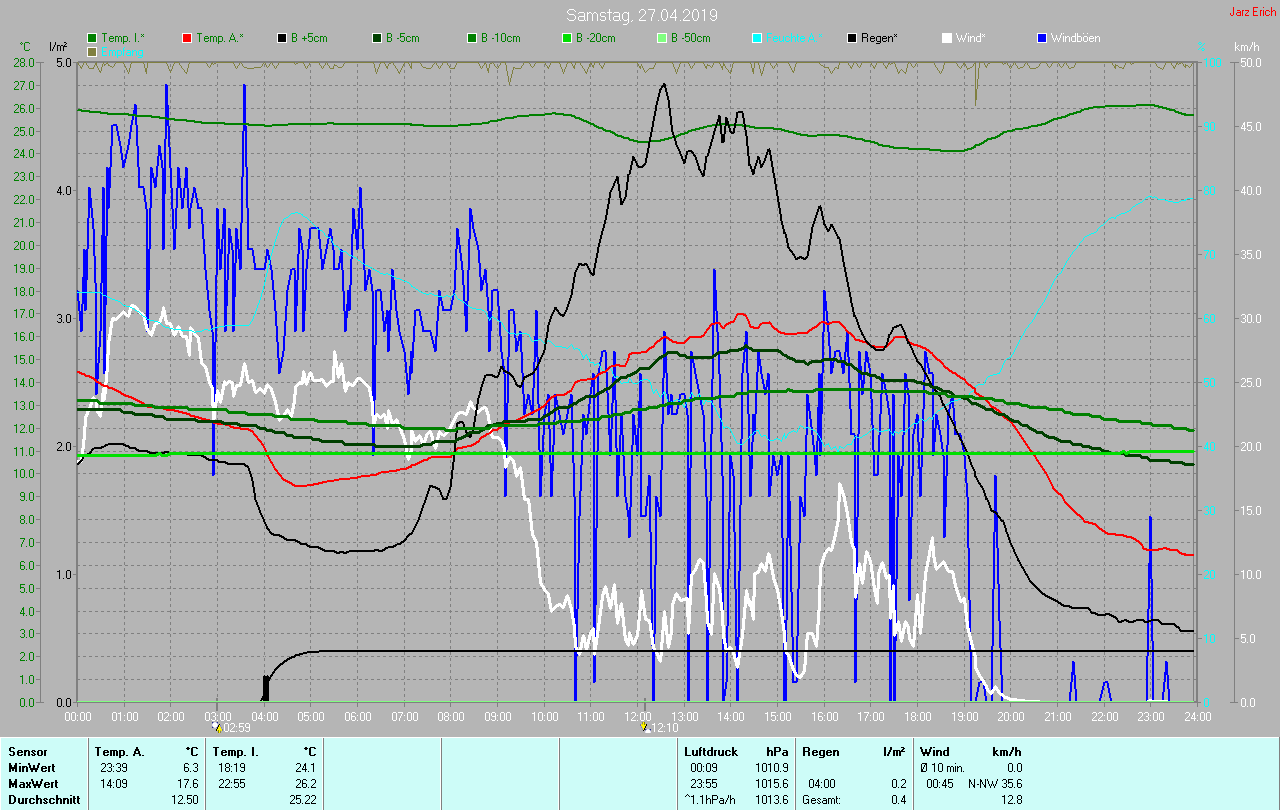Image resolution: width=1280 pixels, height=810 pixels.
Task: Toggle the B -5cm series label
Action: tap(404, 38)
